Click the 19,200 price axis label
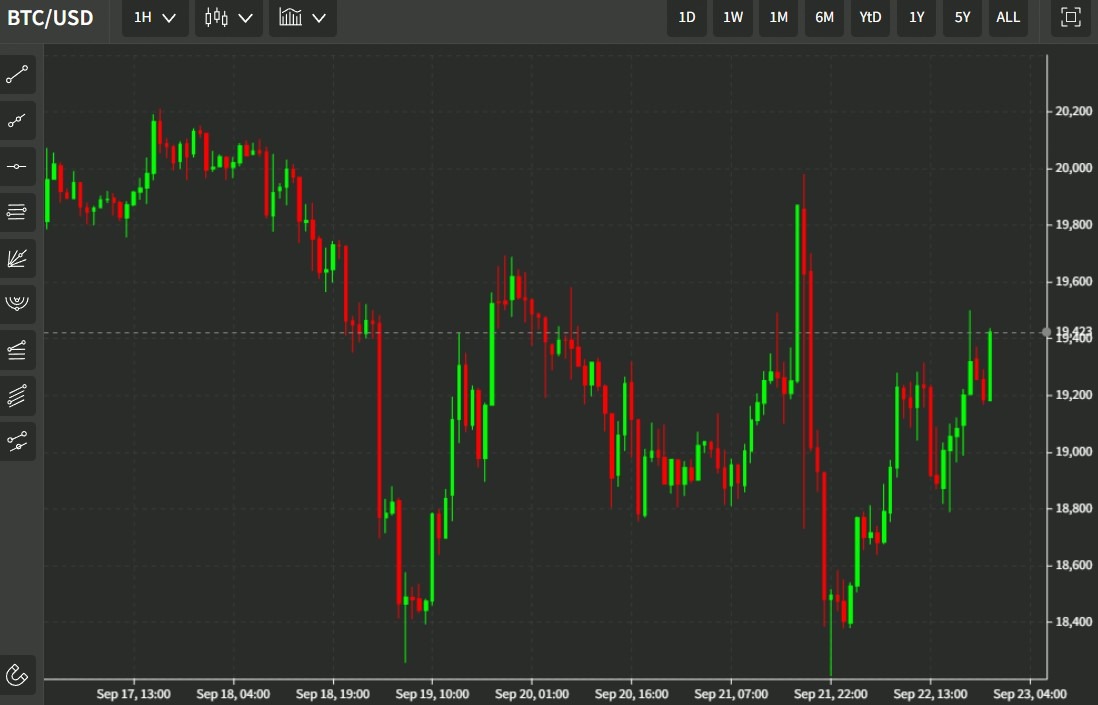This screenshot has height=705, width=1098. tap(1073, 395)
